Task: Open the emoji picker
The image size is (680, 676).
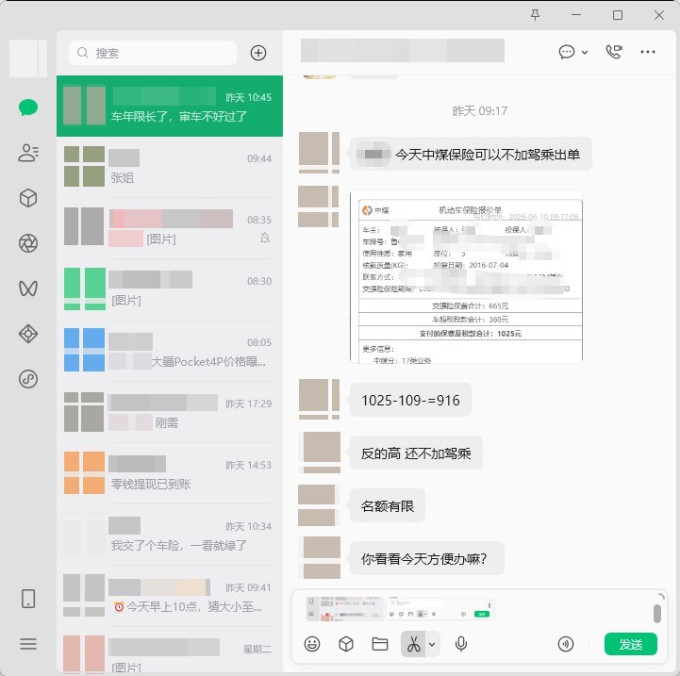Action: [312, 644]
